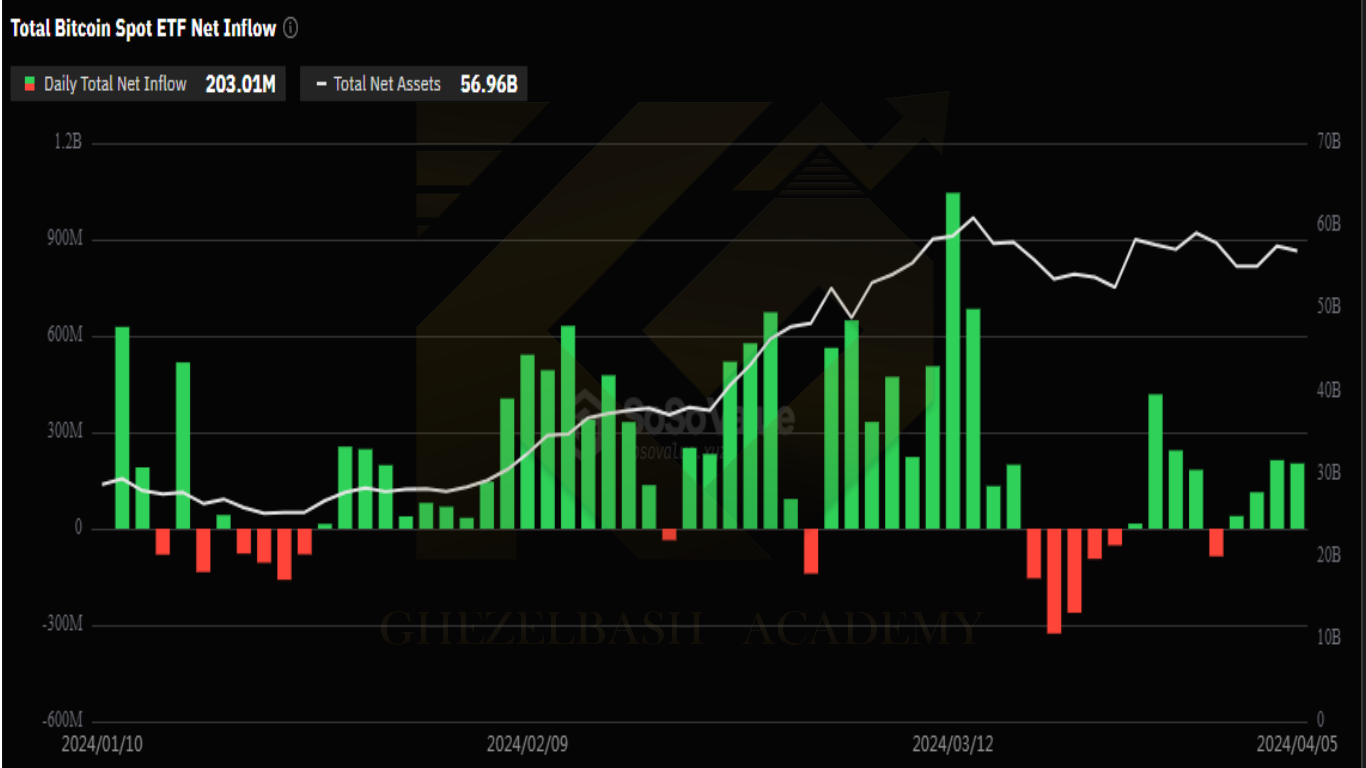Click the white line Total Net Assets marker
Viewport: 1366px width, 768px height.
(321, 85)
